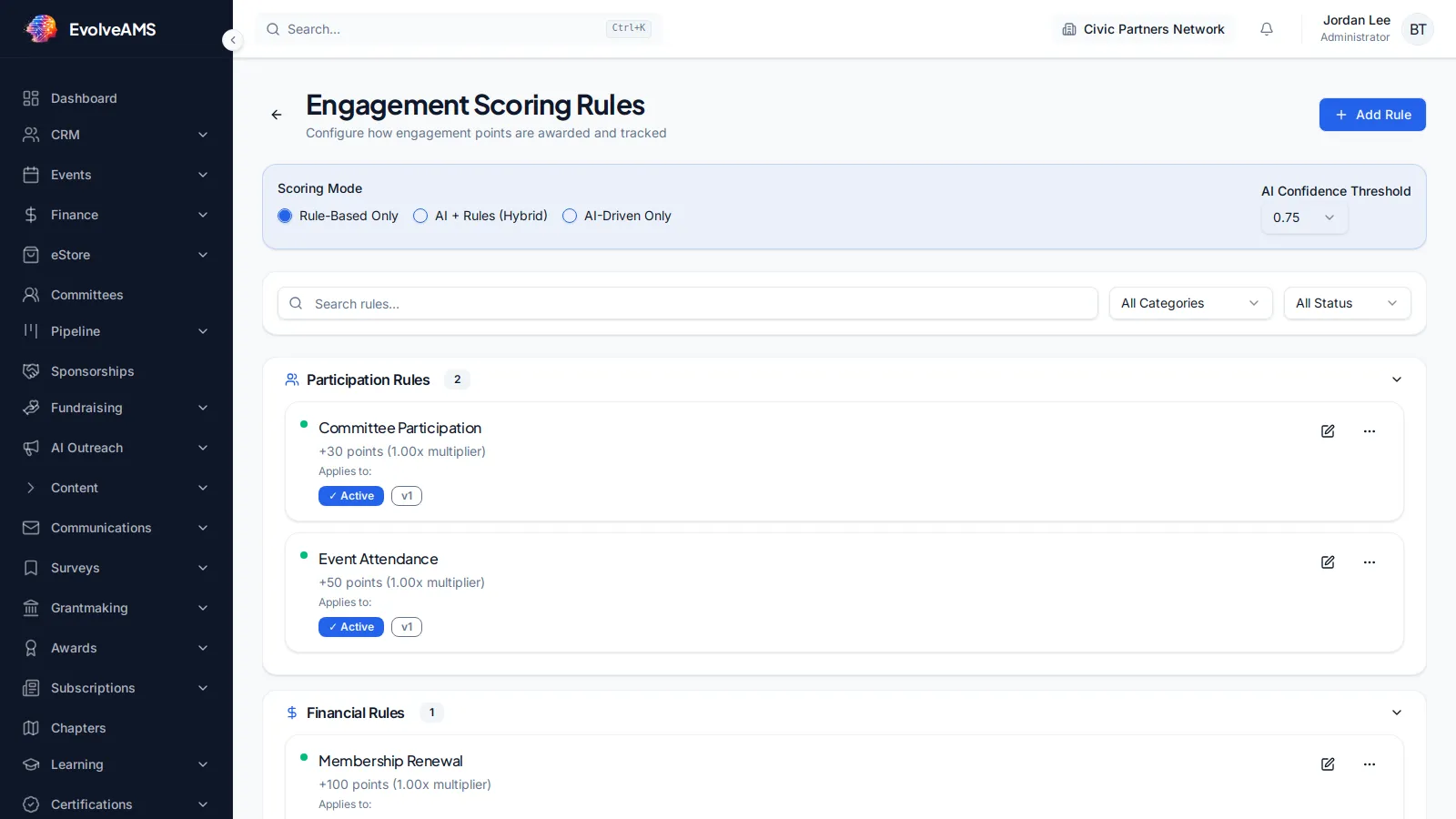Select AI + Rules (Hybrid) scoring mode

pyautogui.click(x=420, y=216)
